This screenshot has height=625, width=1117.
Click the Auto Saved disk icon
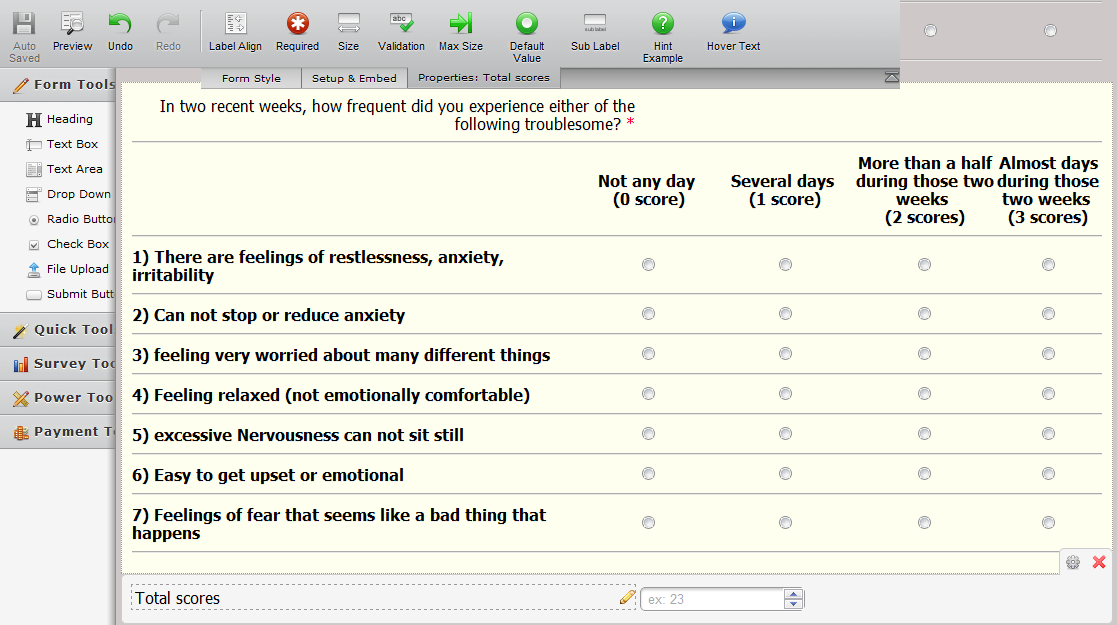(24, 24)
